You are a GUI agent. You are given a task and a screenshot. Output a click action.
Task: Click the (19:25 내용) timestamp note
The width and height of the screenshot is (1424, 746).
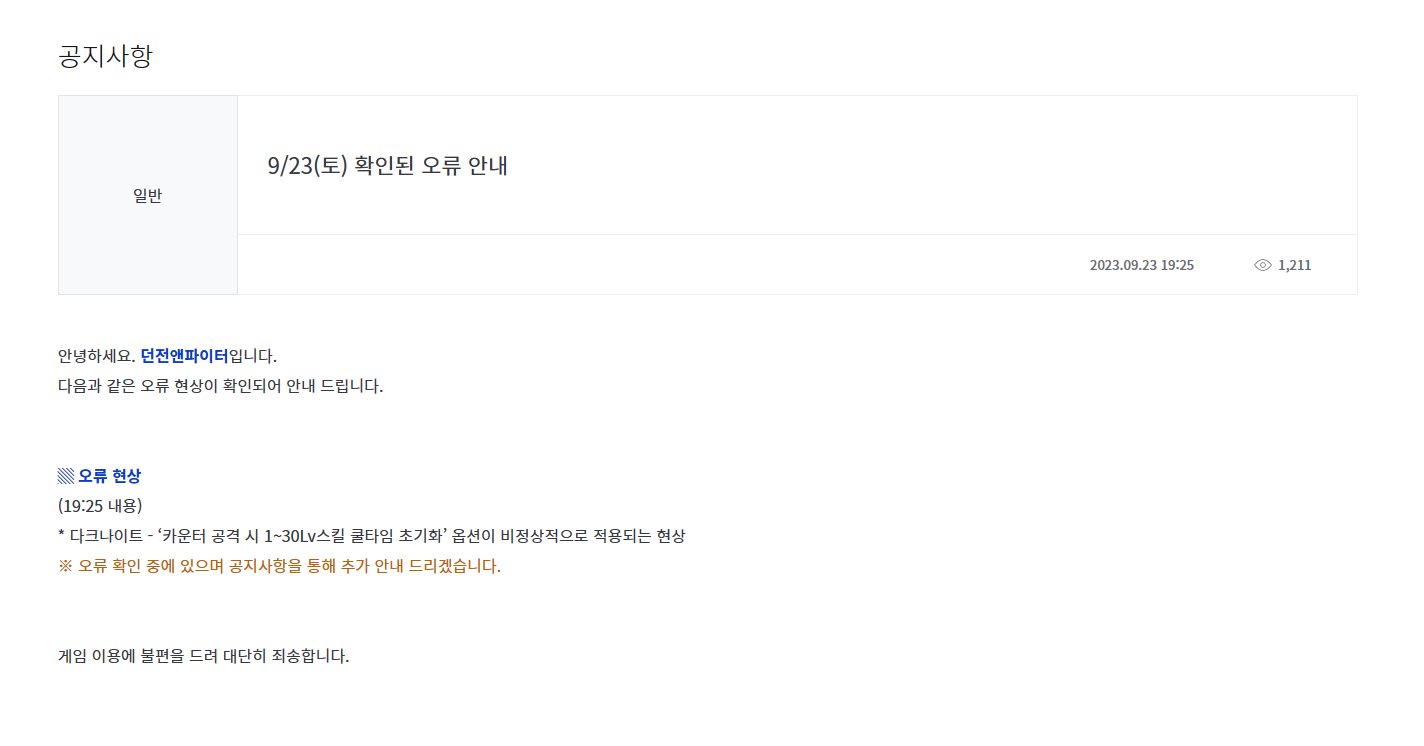[101, 506]
